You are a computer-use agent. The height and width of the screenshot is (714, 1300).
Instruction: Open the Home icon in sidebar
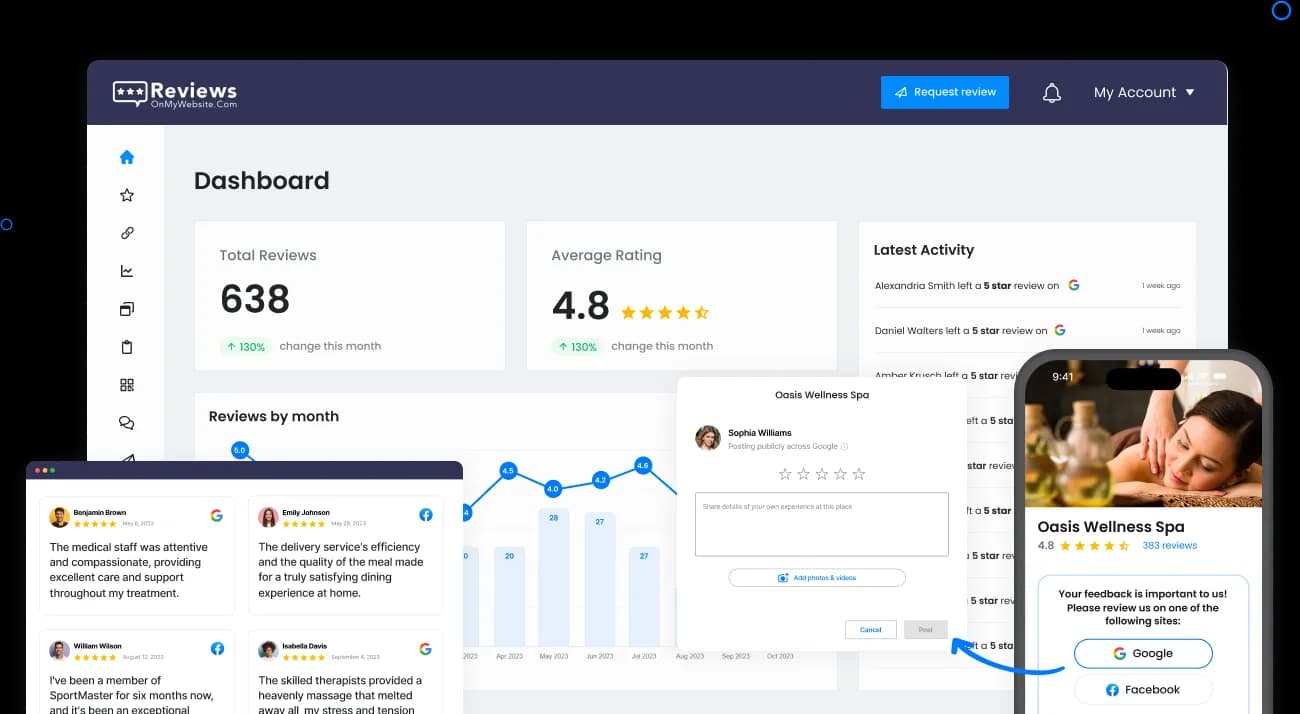pyautogui.click(x=127, y=157)
